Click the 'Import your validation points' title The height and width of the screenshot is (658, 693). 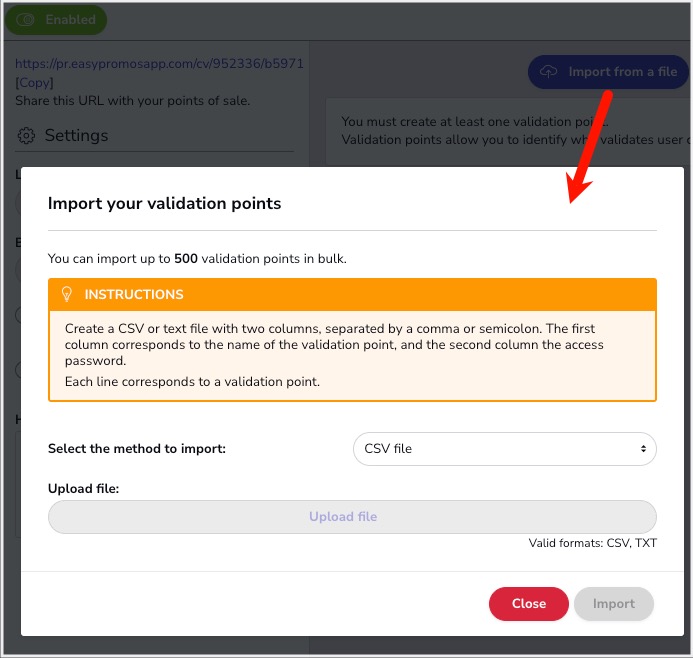pos(165,203)
